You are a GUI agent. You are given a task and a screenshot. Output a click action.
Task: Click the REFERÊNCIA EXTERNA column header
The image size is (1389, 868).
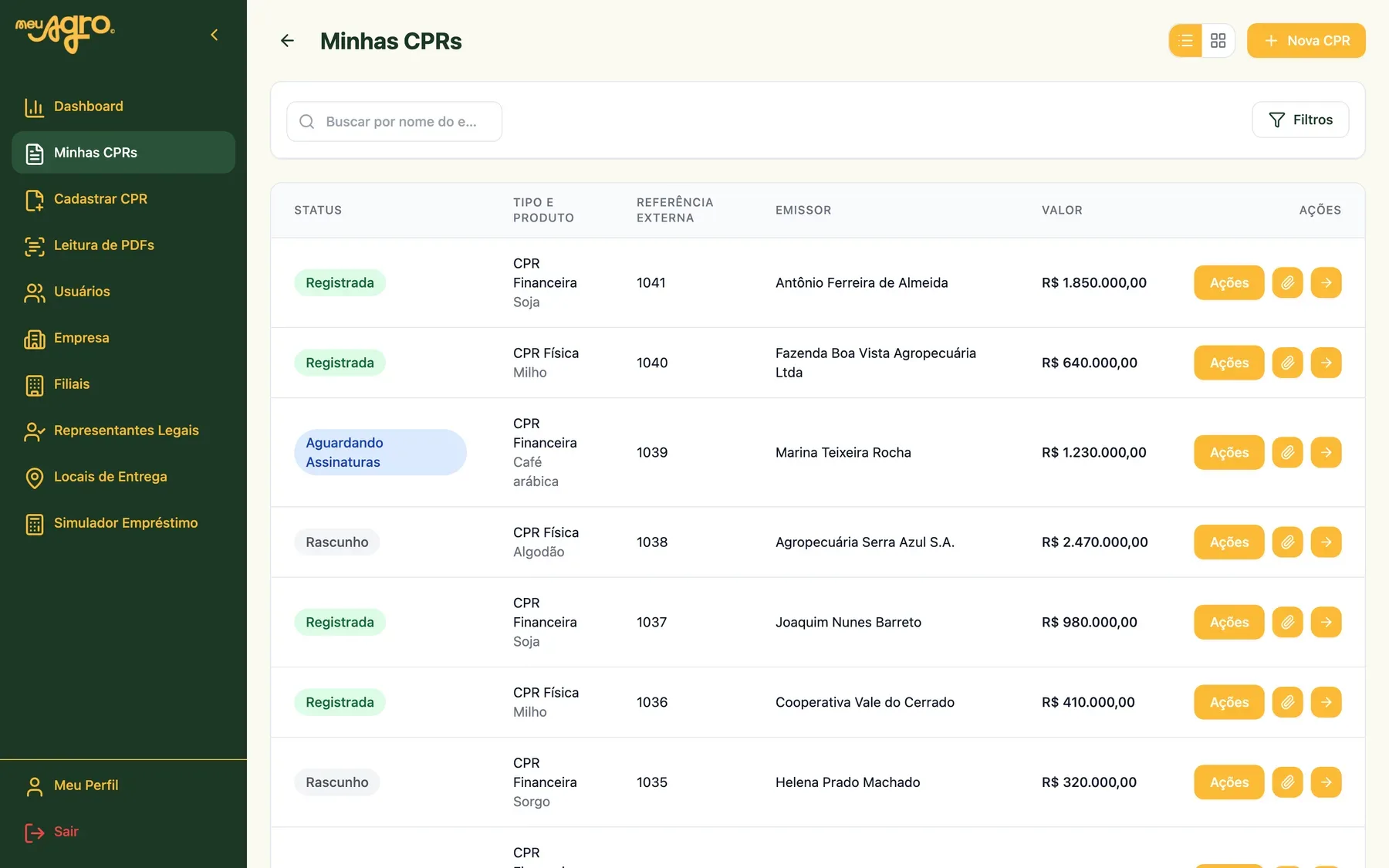click(x=675, y=210)
